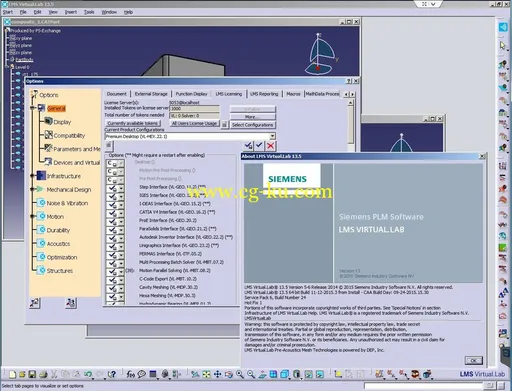The height and width of the screenshot is (391, 512).
Task: Select Noise & Vibration in Options tree
Action: 67,203
